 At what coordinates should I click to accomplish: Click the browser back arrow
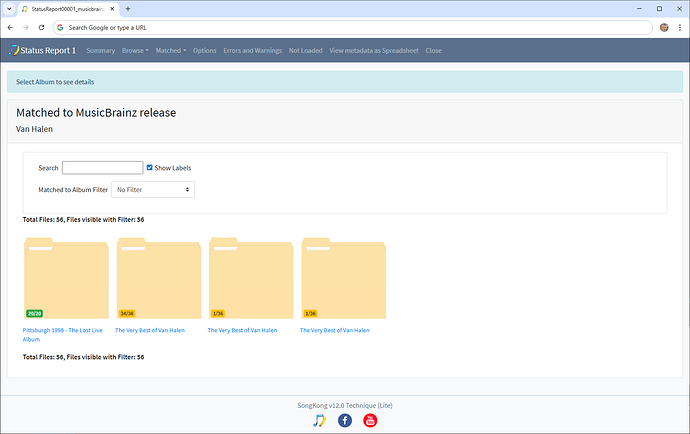pyautogui.click(x=11, y=27)
